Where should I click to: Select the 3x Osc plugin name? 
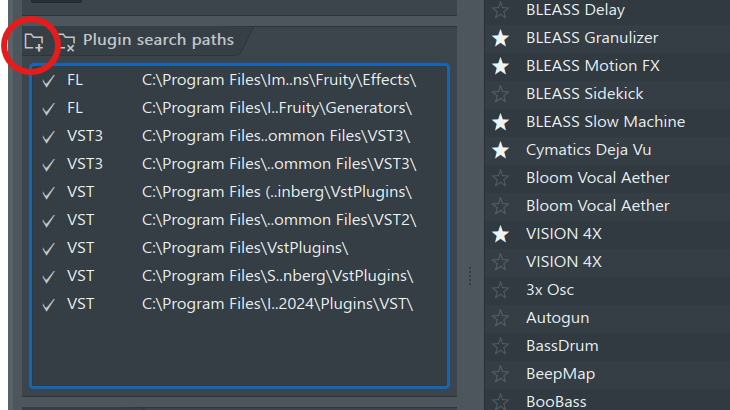point(550,289)
